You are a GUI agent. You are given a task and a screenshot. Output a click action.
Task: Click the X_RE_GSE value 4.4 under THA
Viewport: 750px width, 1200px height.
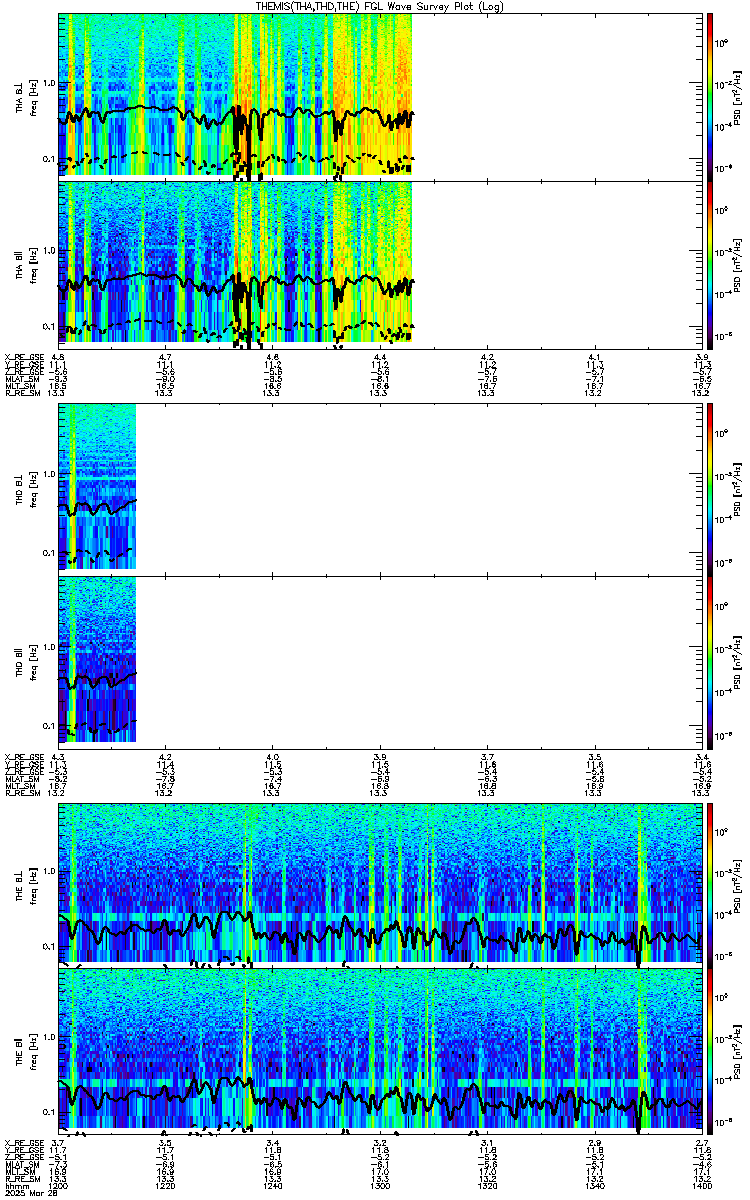coord(380,357)
